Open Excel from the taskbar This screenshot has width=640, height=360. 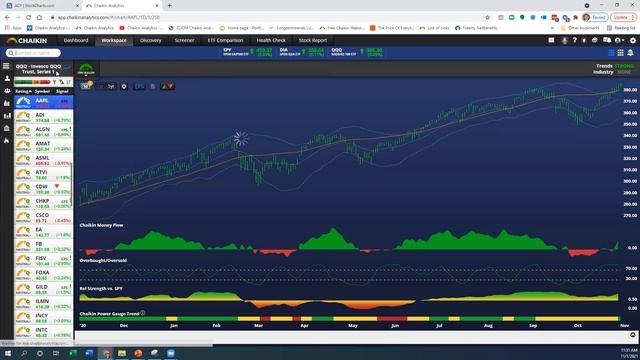pos(73,353)
